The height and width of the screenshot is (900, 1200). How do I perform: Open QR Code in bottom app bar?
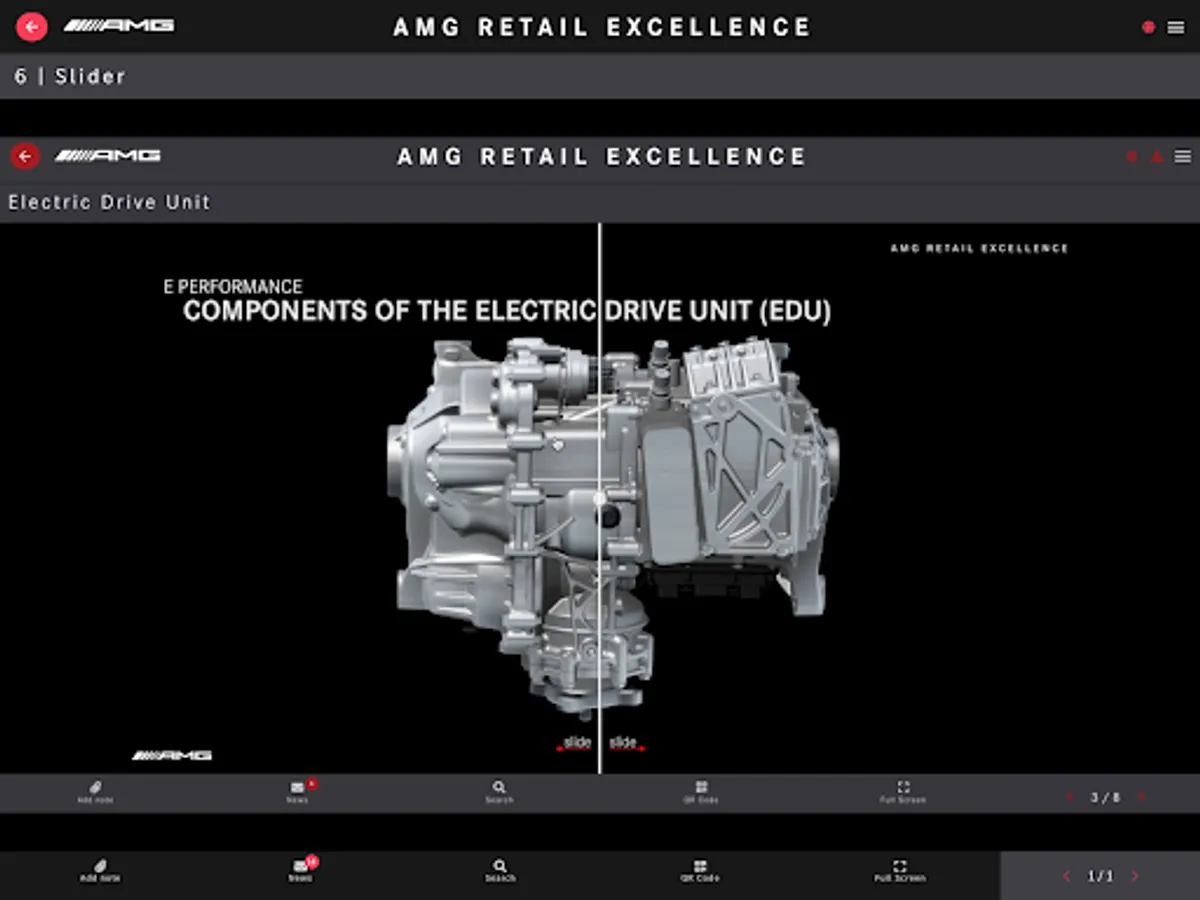pos(700,871)
